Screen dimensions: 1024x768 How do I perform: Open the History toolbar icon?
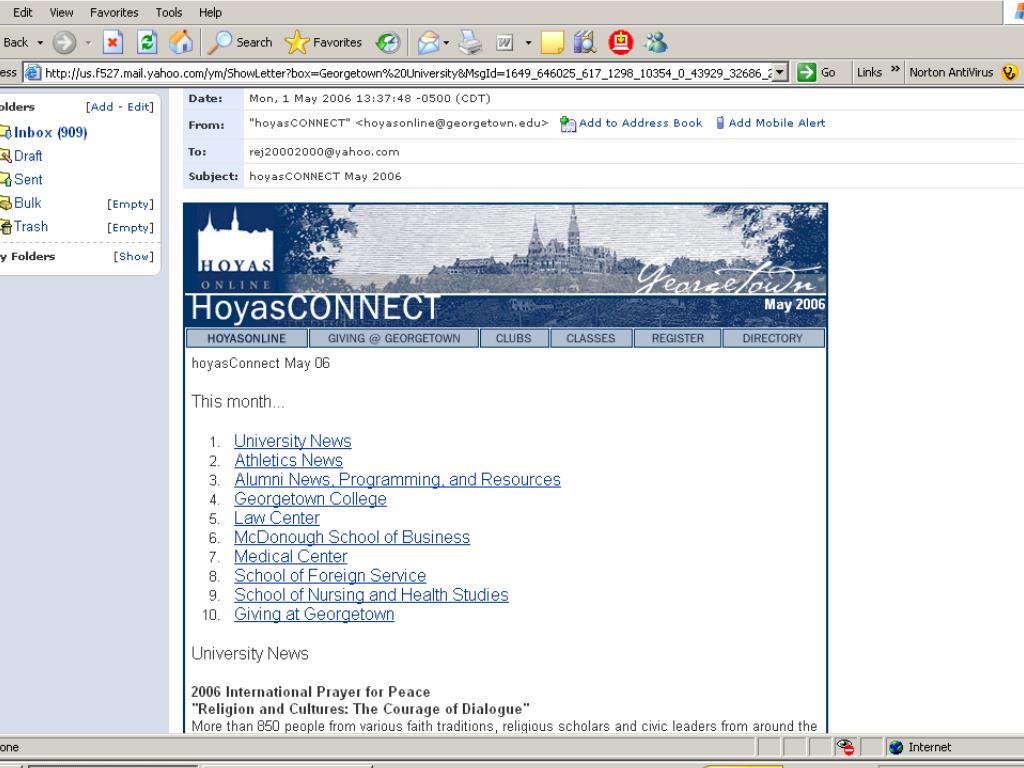click(388, 42)
